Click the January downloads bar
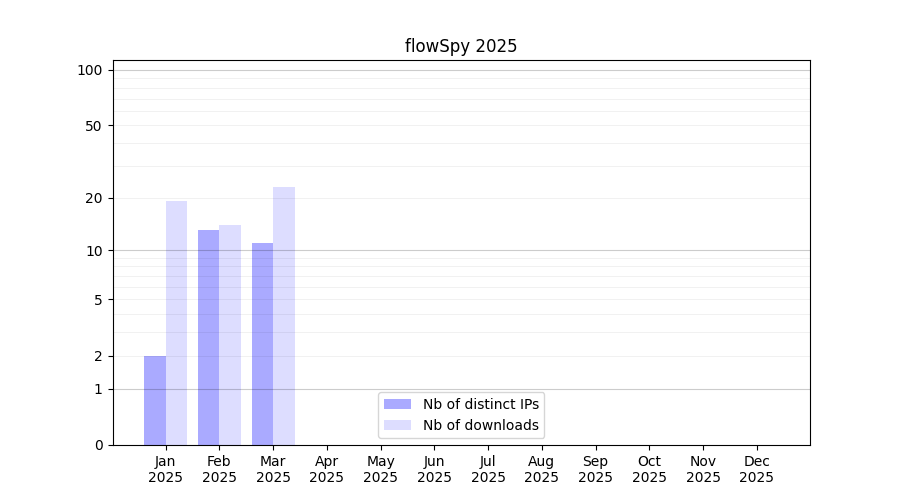 (176, 322)
